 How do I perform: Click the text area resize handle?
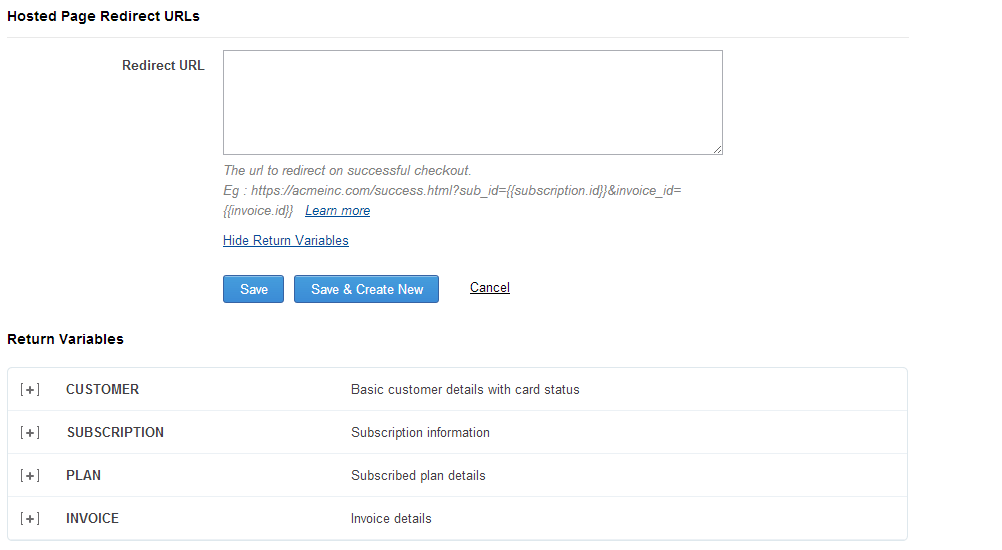717,149
